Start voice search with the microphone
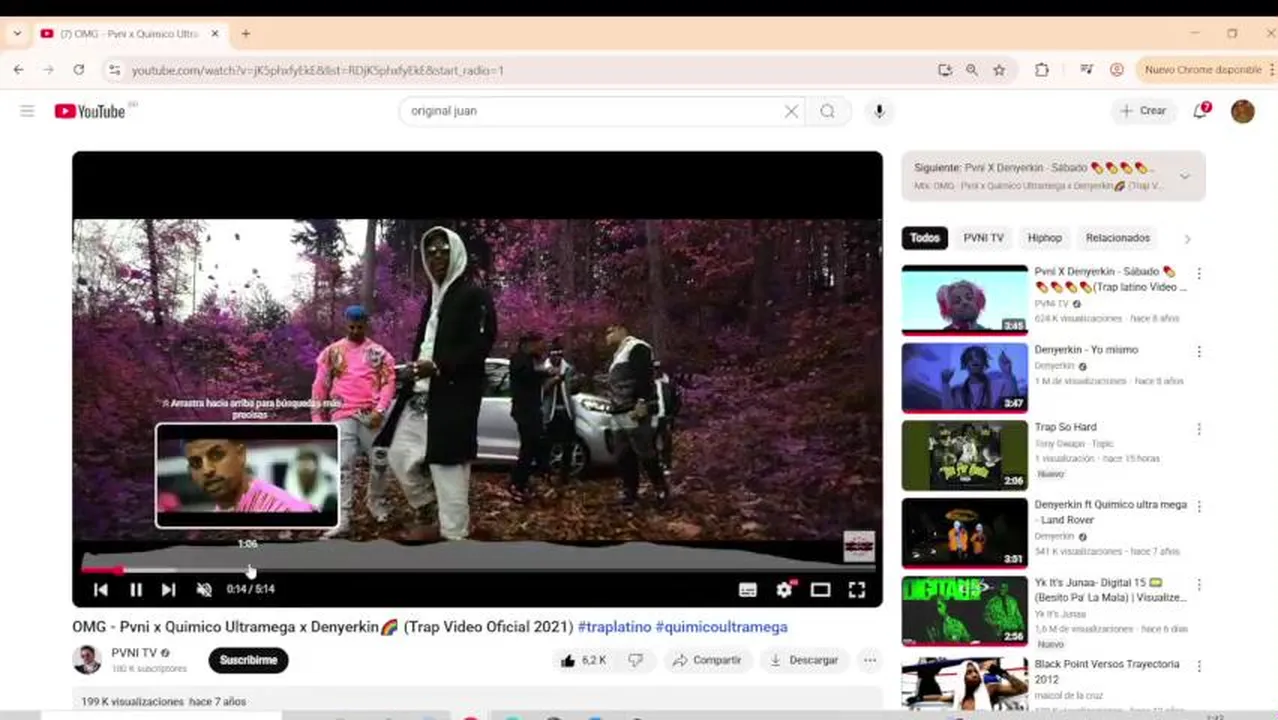 (879, 111)
